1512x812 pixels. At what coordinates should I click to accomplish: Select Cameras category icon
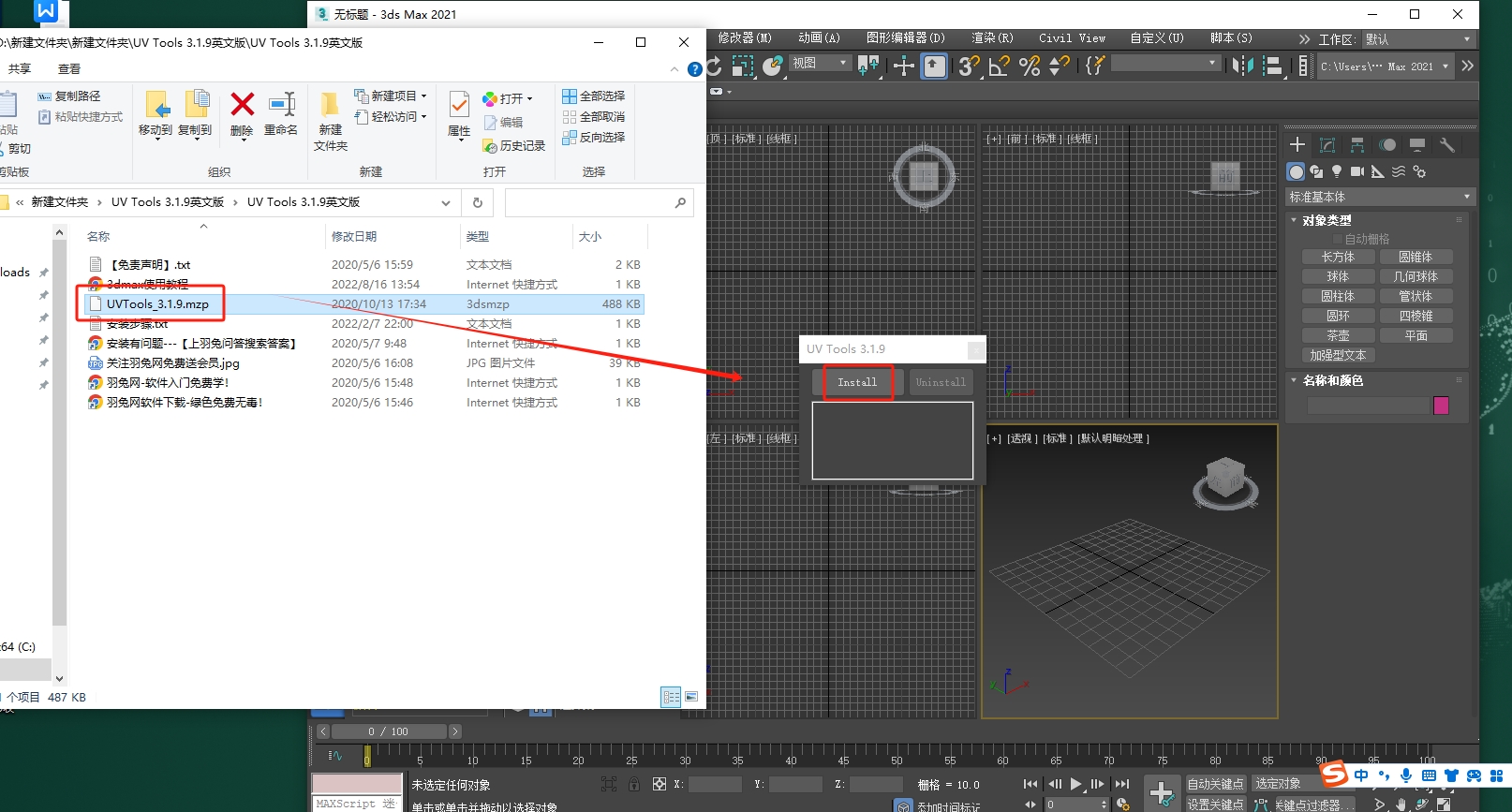(1357, 171)
